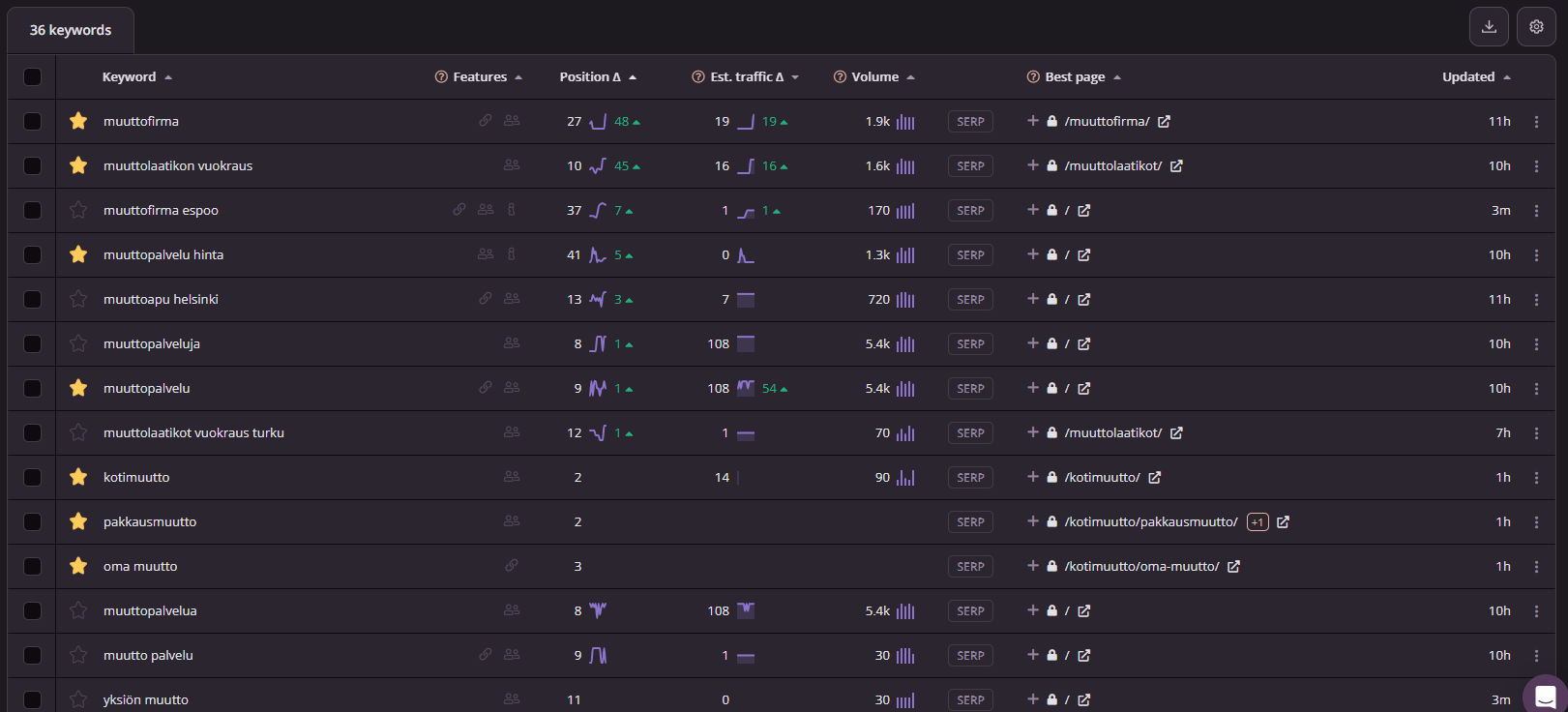Viewport: 1568px width, 712px height.
Task: Star the muuttofirma espoo keyword
Action: click(x=78, y=210)
